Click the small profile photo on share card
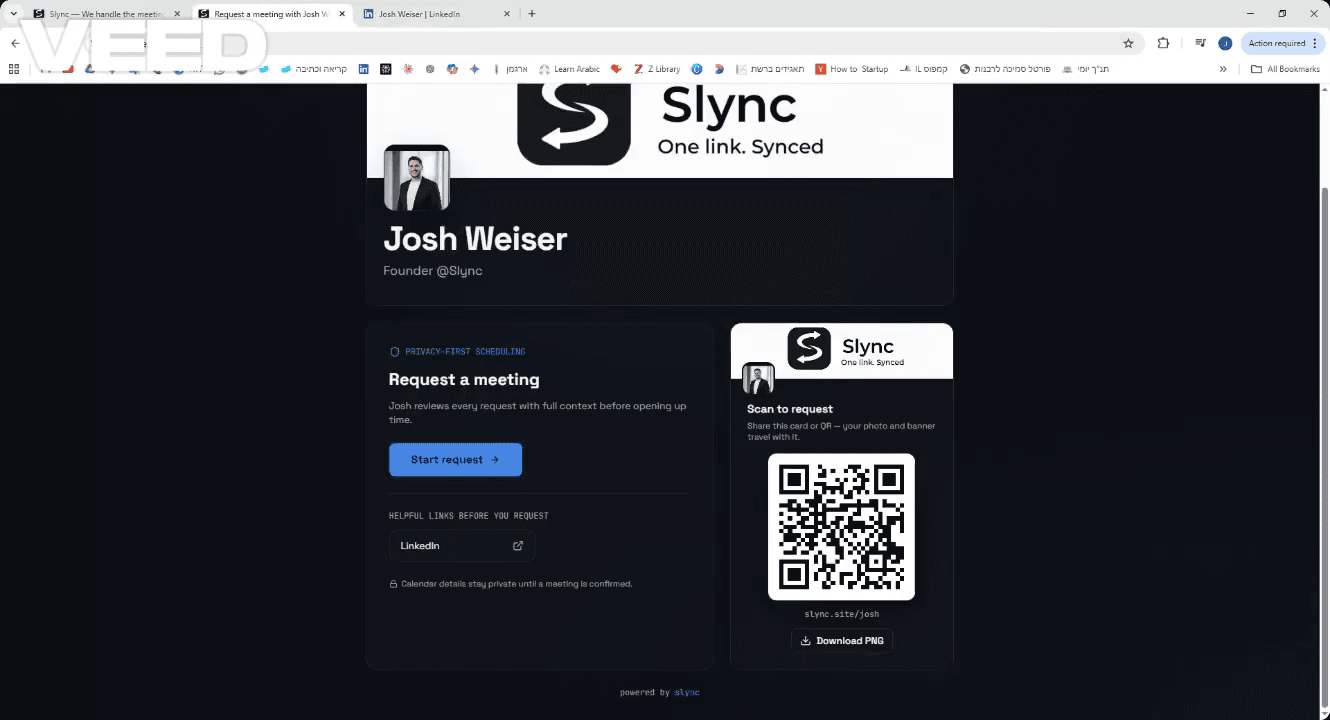The height and width of the screenshot is (720, 1330). [758, 379]
